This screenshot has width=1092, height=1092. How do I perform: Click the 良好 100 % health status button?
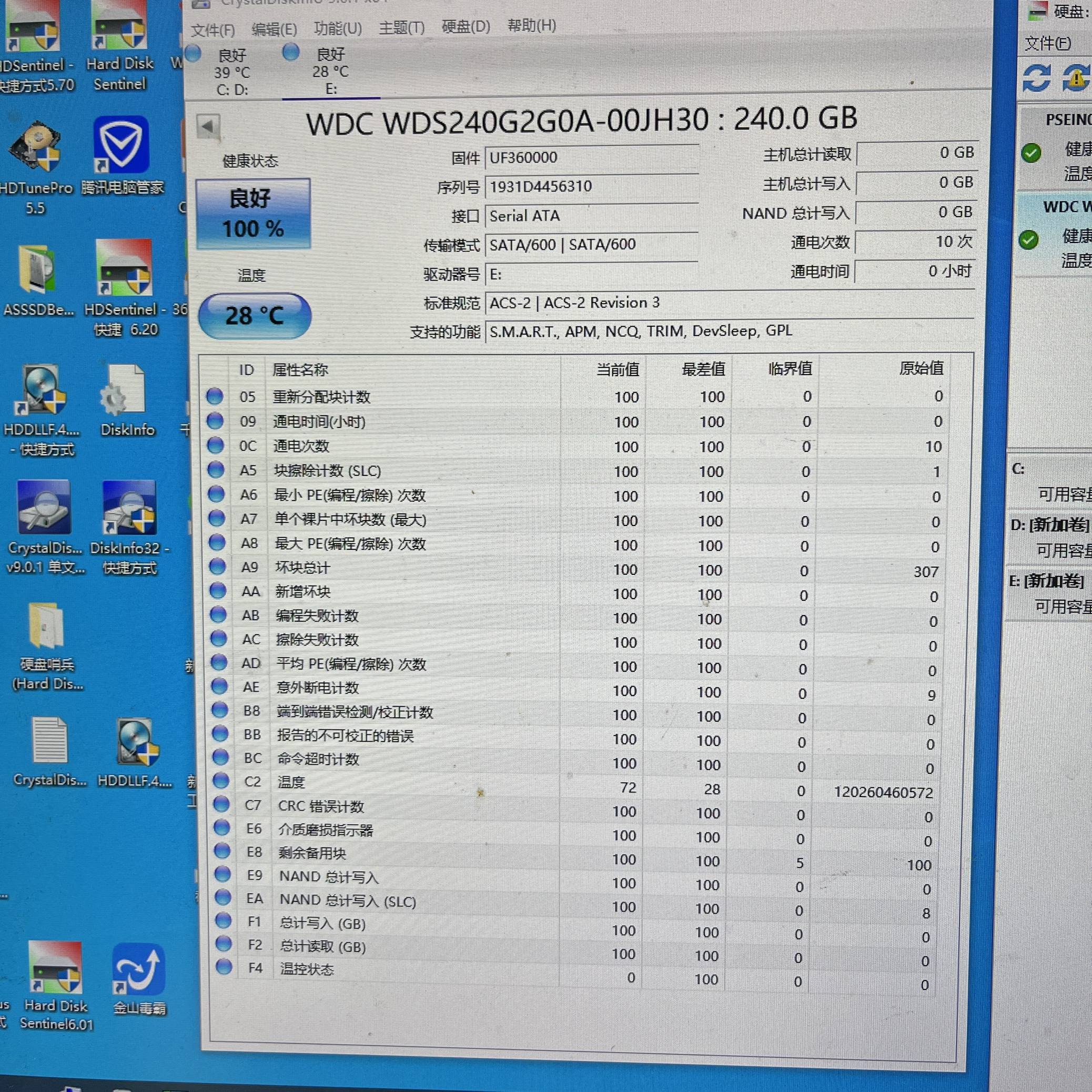(x=252, y=214)
